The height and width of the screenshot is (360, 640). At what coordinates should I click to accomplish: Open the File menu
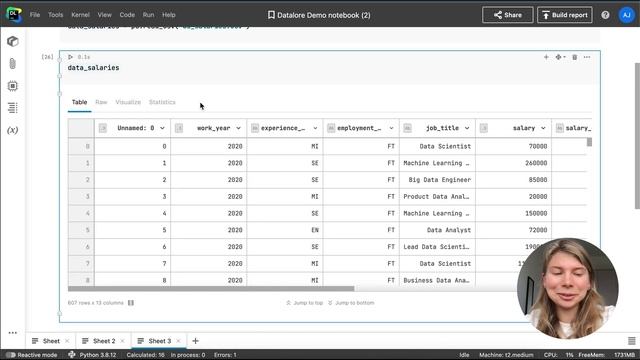pyautogui.click(x=35, y=15)
